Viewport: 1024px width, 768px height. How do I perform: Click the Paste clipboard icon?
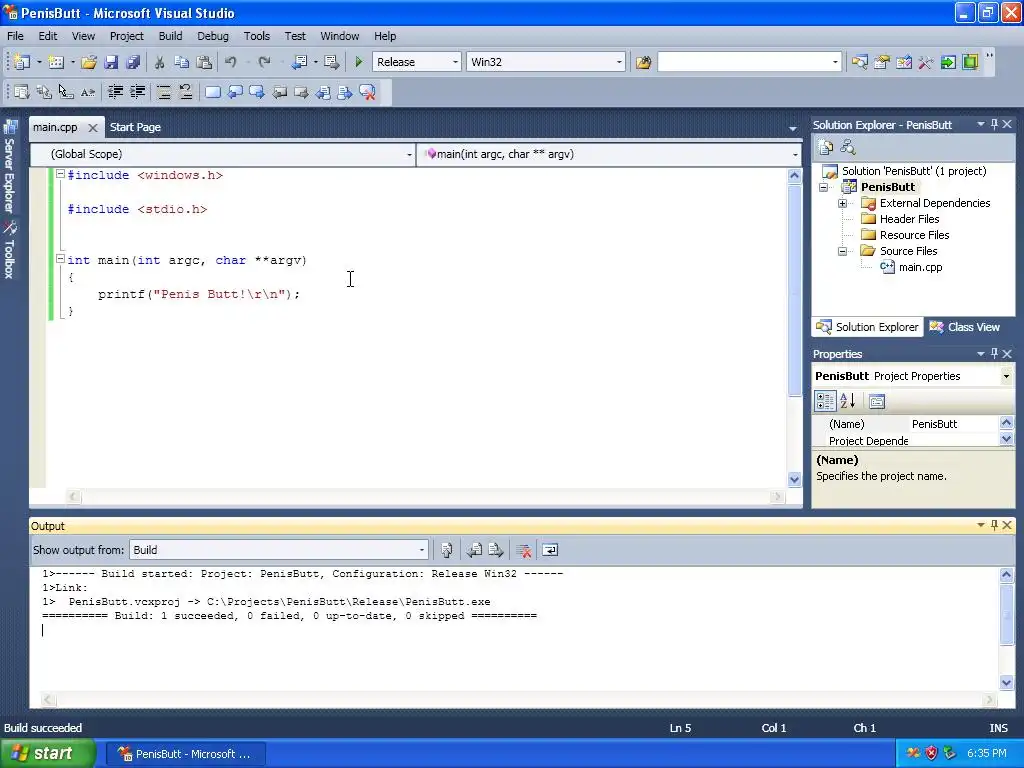(x=204, y=62)
